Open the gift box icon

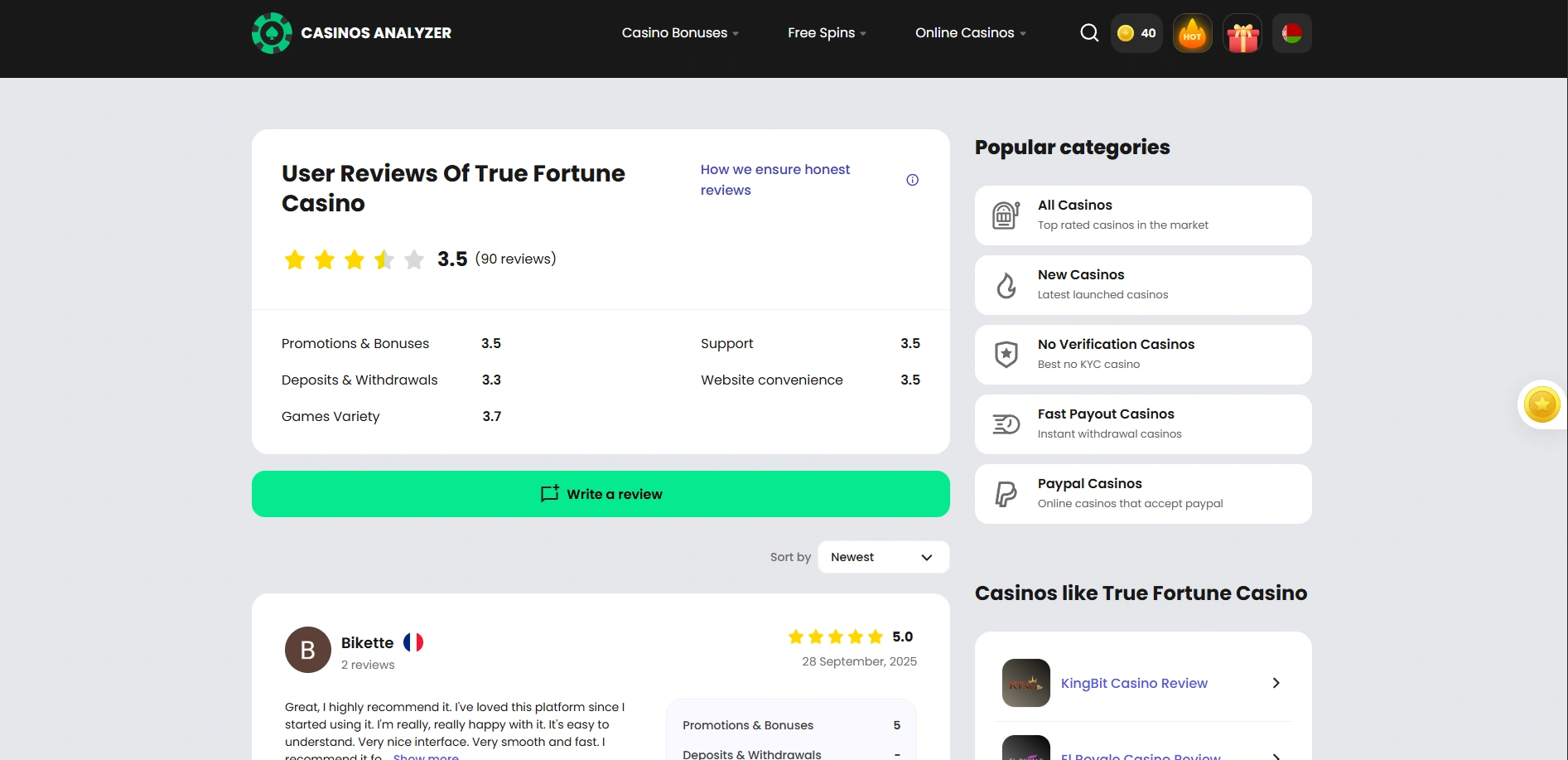[1242, 33]
